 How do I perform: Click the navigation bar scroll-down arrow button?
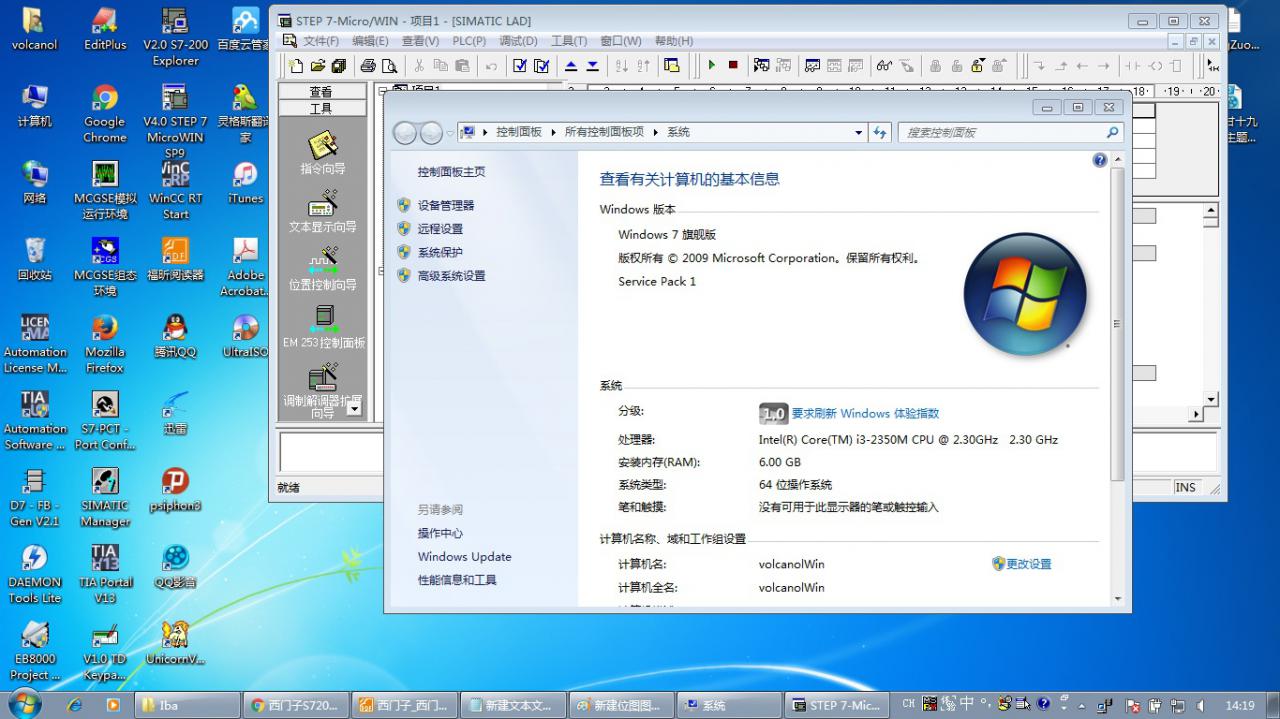coord(353,408)
